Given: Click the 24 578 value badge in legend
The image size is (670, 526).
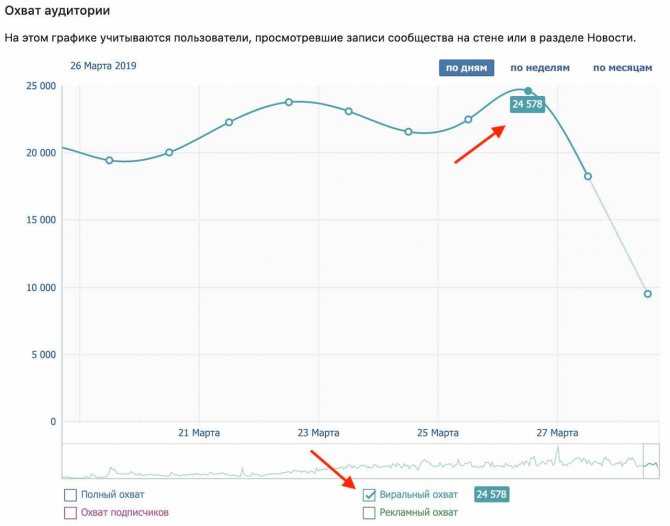Looking at the screenshot, I should pos(491,494).
